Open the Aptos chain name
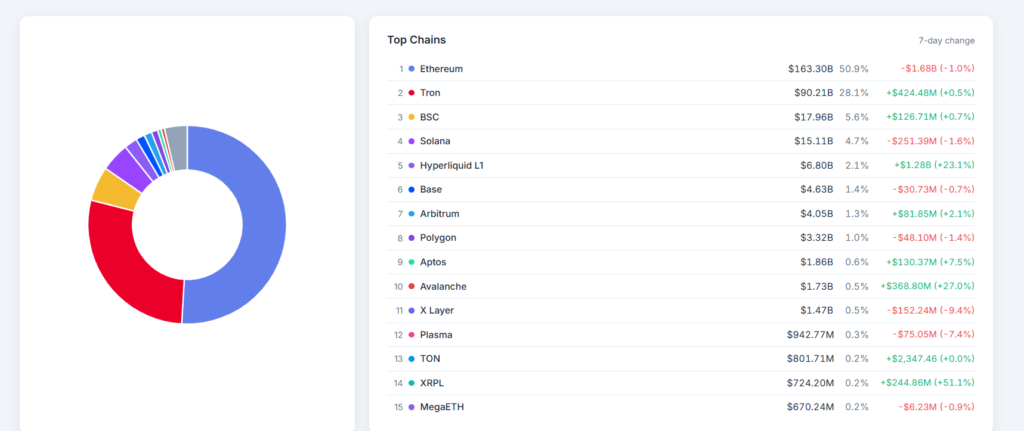Screen dimensions: 1024x431 (x=434, y=262)
